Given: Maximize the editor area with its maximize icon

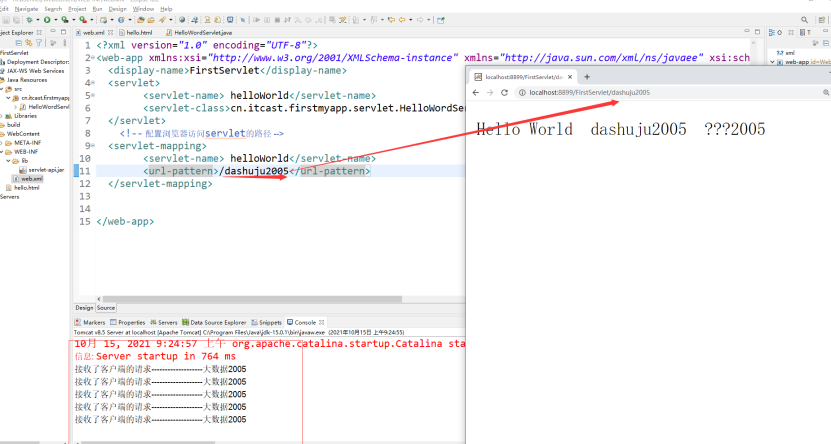Looking at the screenshot, I should point(757,32).
